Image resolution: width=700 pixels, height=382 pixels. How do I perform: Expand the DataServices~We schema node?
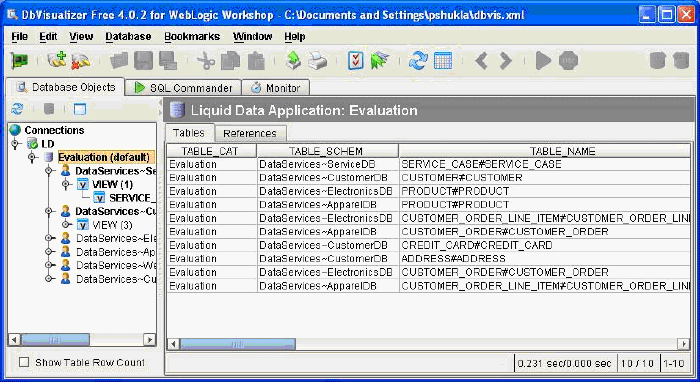[49, 265]
